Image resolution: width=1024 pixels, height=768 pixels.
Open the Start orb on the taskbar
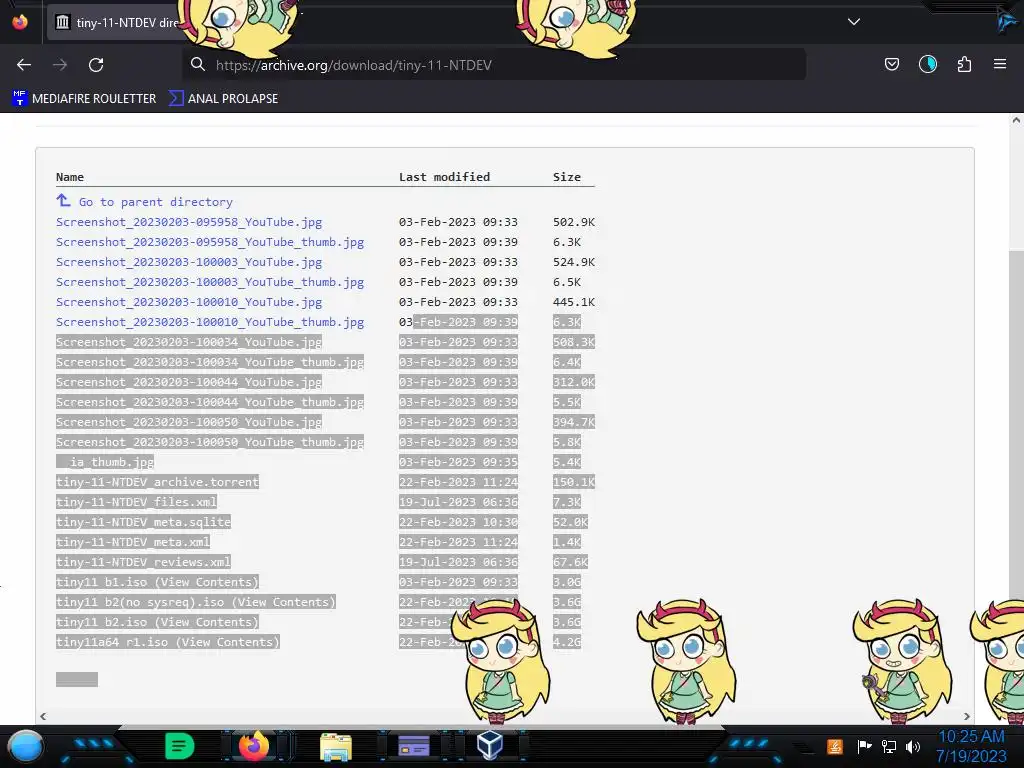[25, 747]
